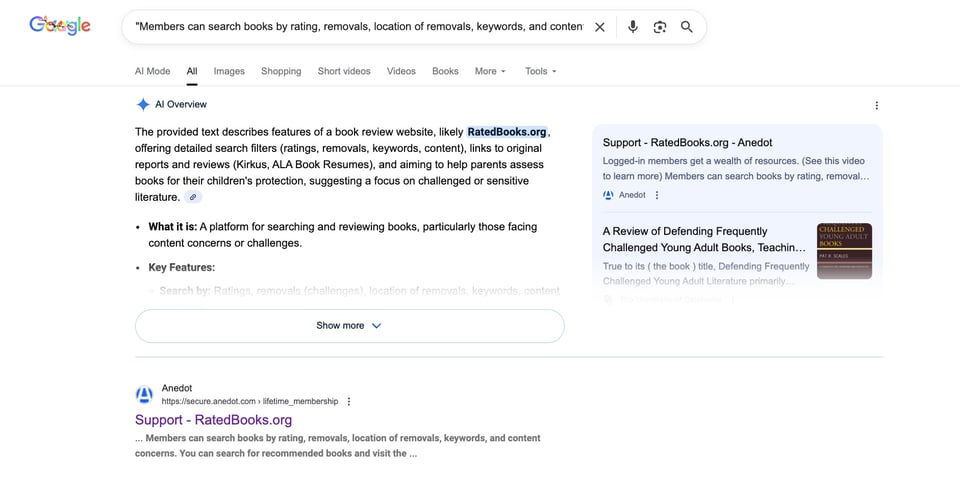Click the Challenged Young Adult Books cover thumbnail
Image resolution: width=960 pixels, height=479 pixels.
pyautogui.click(x=844, y=251)
